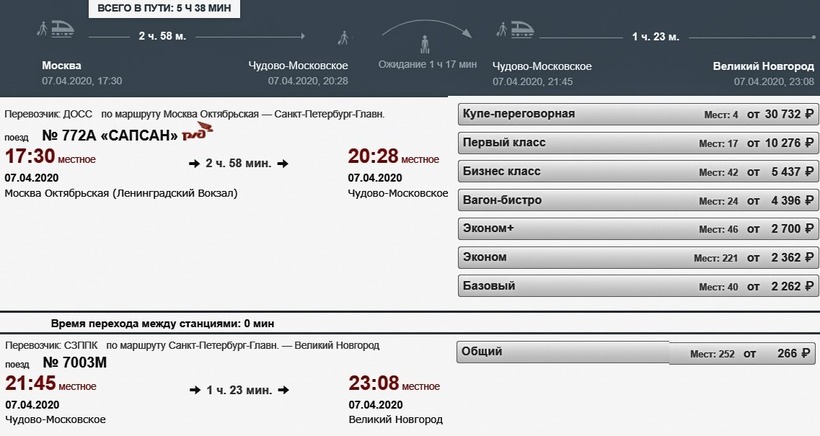Click arrival time 20:28

(x=373, y=156)
